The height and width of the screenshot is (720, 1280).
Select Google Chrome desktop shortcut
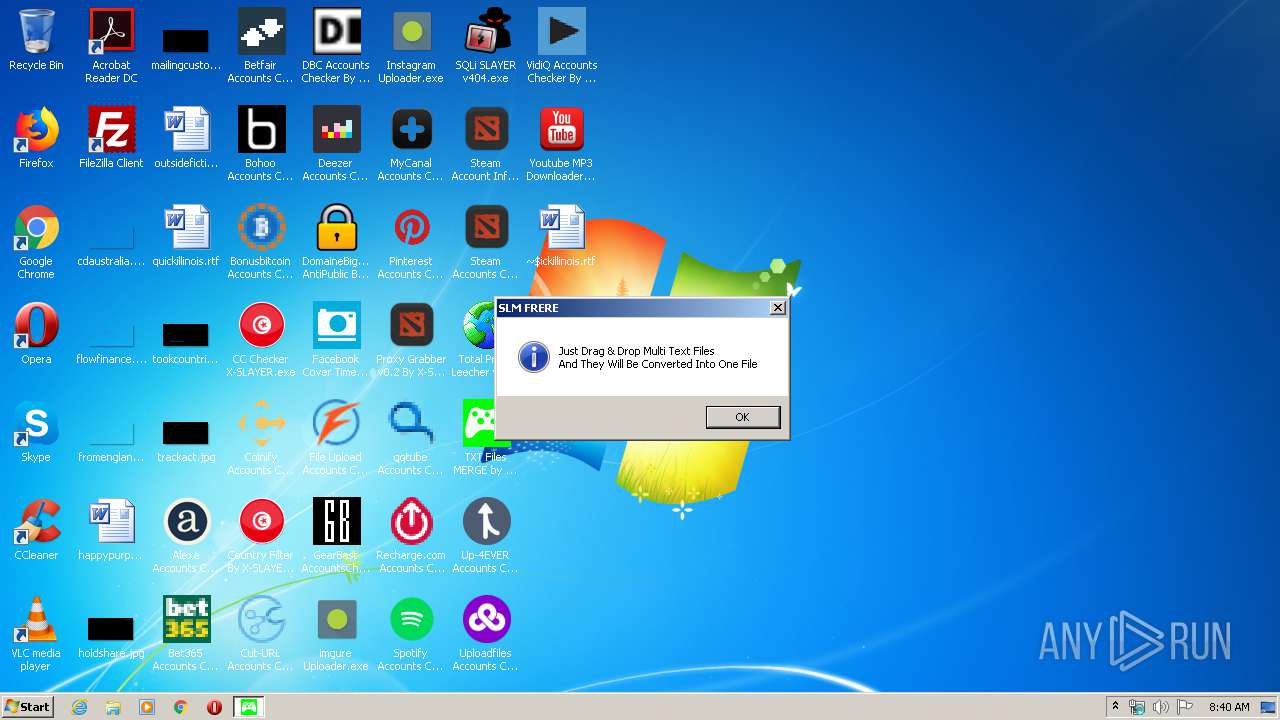pyautogui.click(x=36, y=243)
